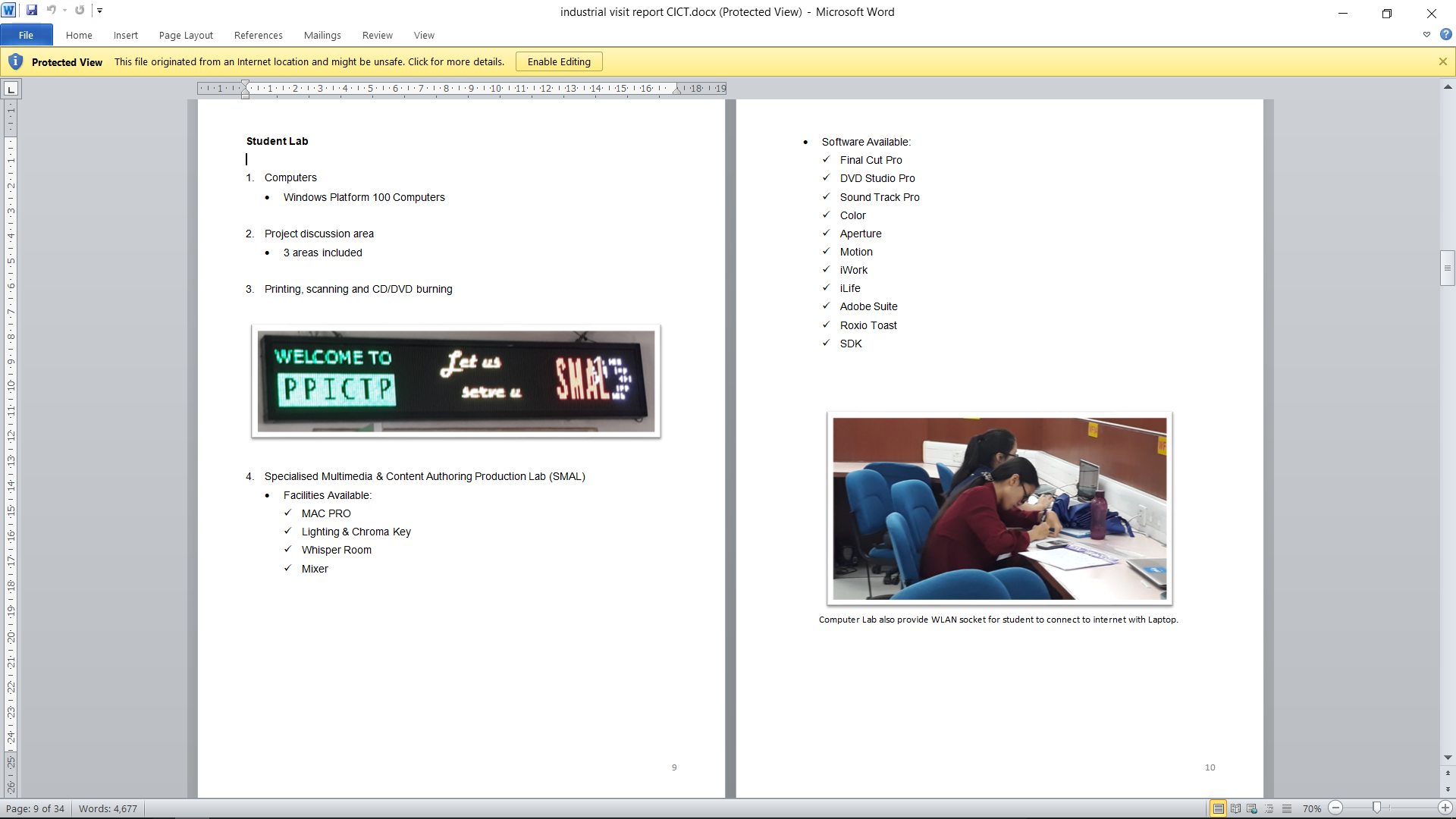Open the 70% zoom level dialog
The width and height of the screenshot is (1456, 819).
pyautogui.click(x=1311, y=808)
